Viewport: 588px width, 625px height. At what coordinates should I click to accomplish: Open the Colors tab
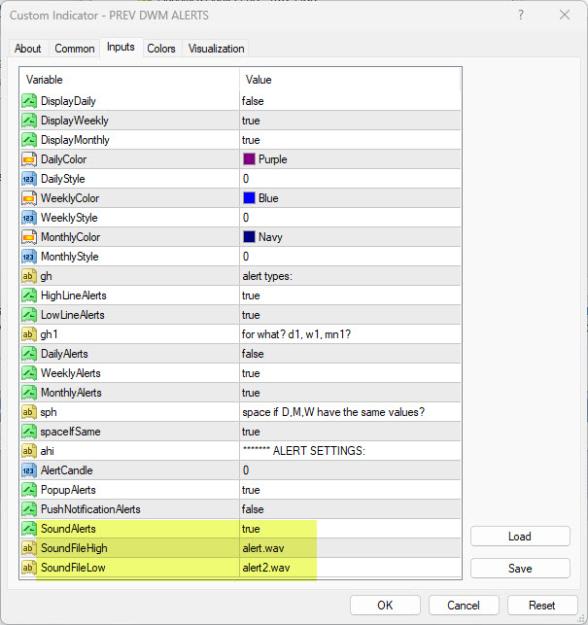coord(161,49)
